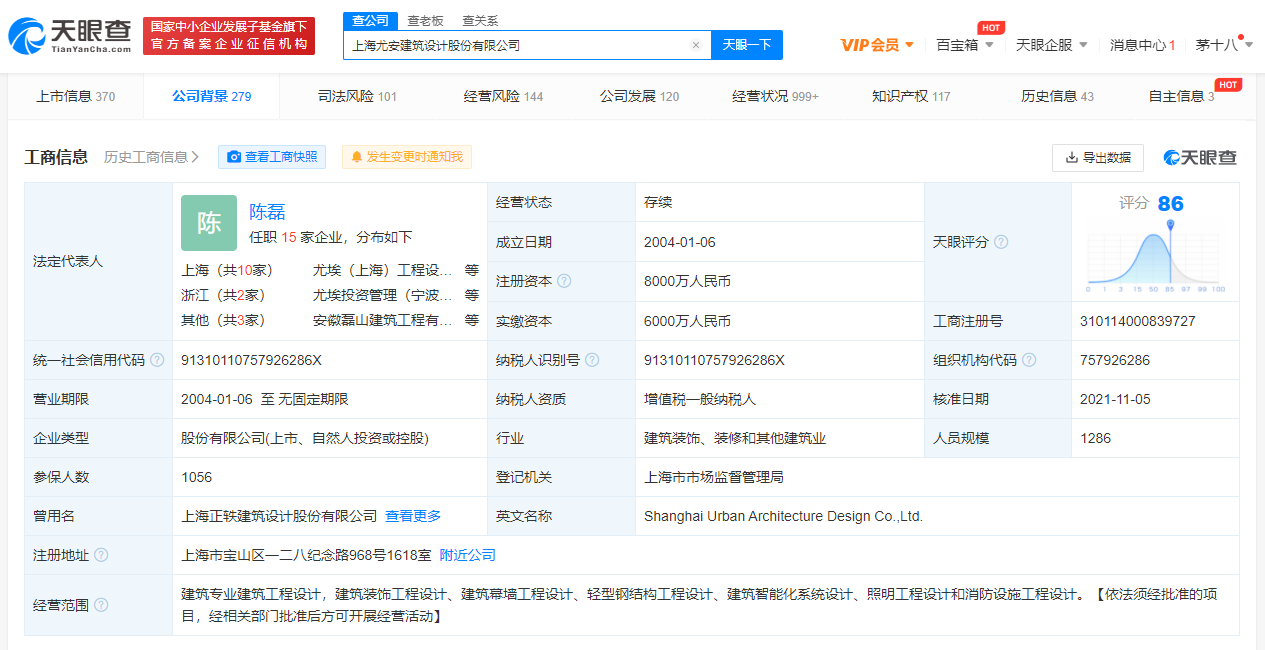Switch to the 司法风险 tab
The image size is (1265, 650).
coord(357,96)
